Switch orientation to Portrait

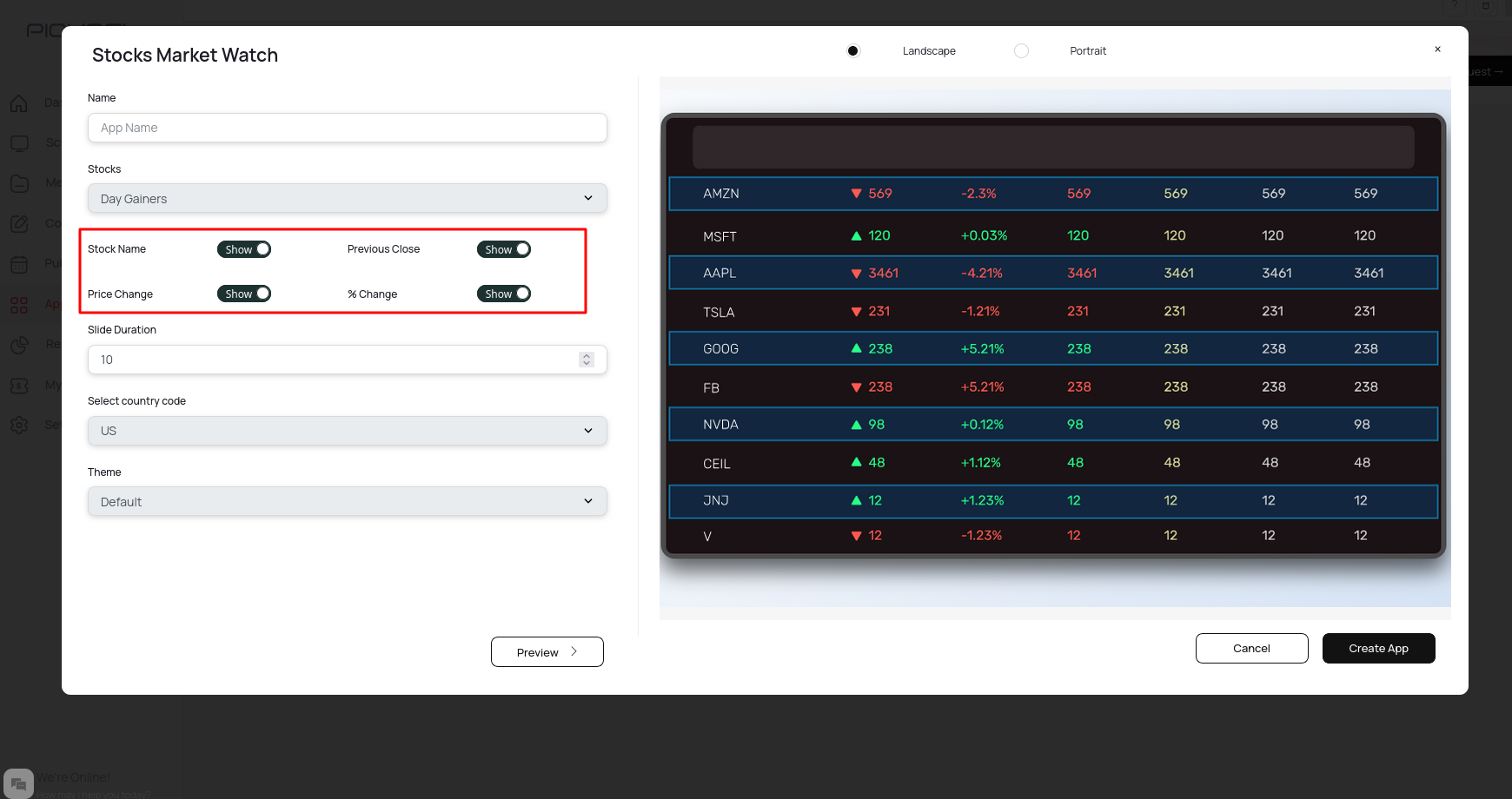point(1021,50)
